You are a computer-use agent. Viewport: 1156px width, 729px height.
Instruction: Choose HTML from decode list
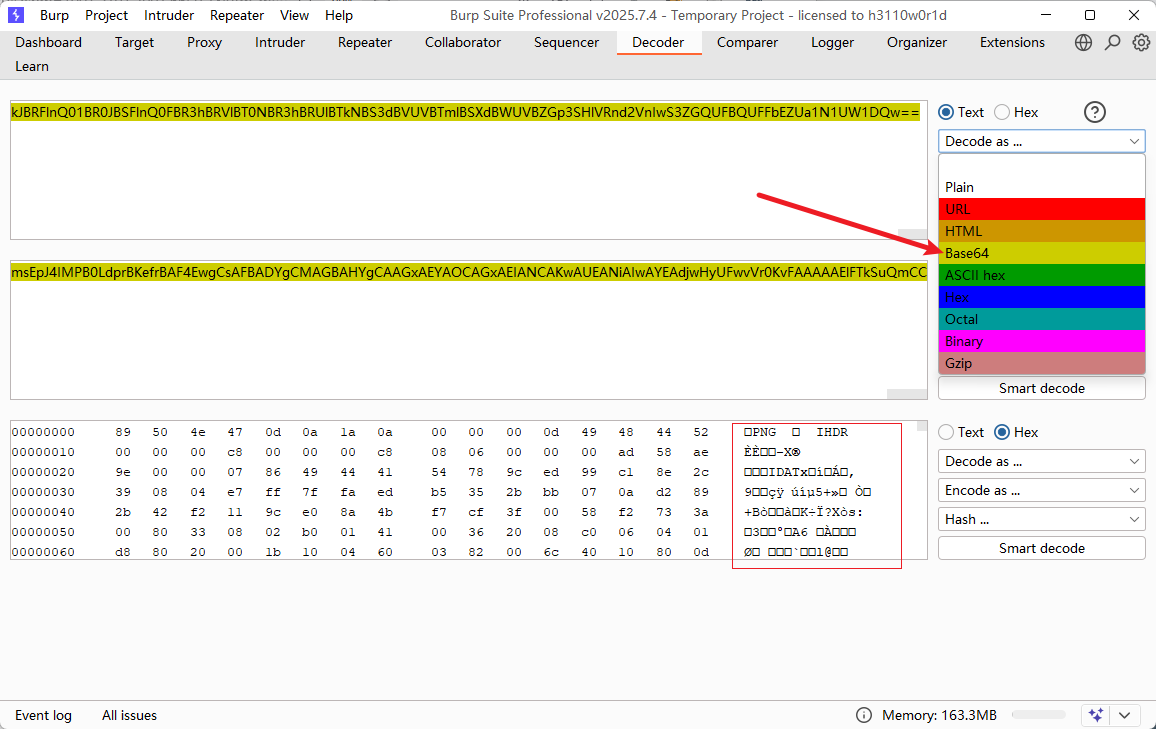pyautogui.click(x=1042, y=231)
